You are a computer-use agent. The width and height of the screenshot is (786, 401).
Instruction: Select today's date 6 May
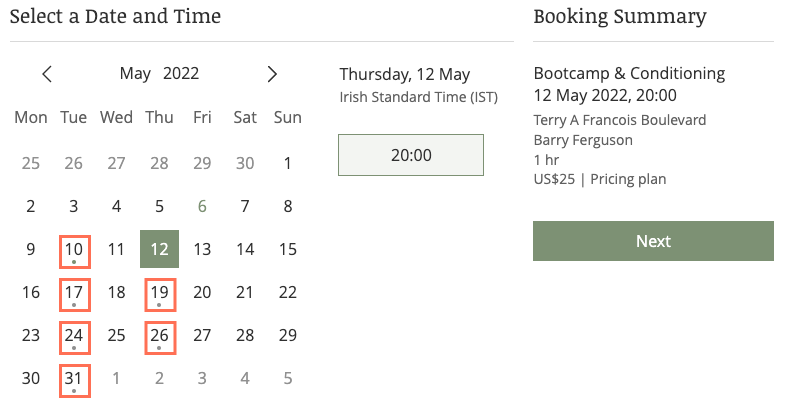pos(202,206)
